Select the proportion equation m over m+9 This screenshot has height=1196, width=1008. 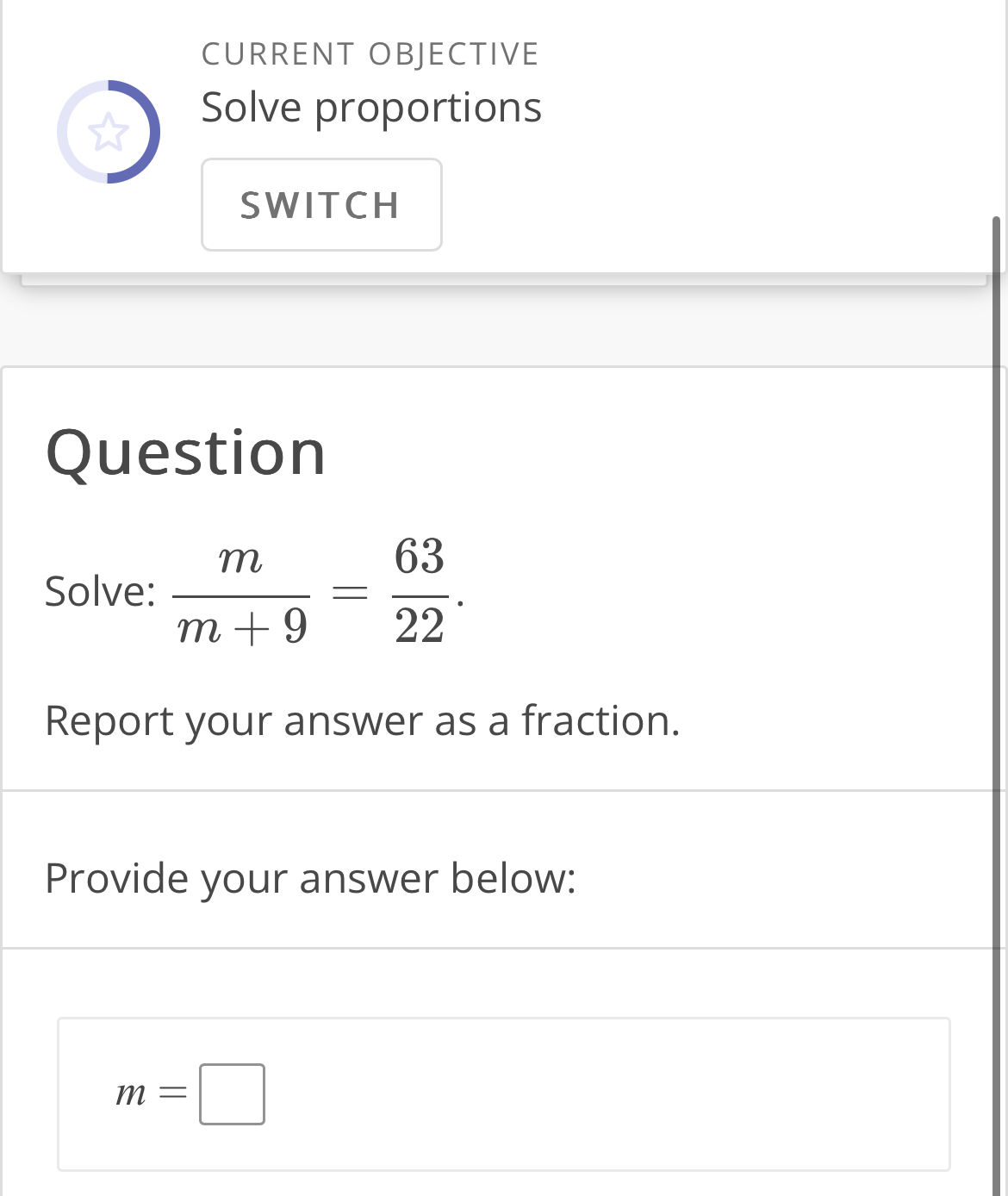(241, 593)
